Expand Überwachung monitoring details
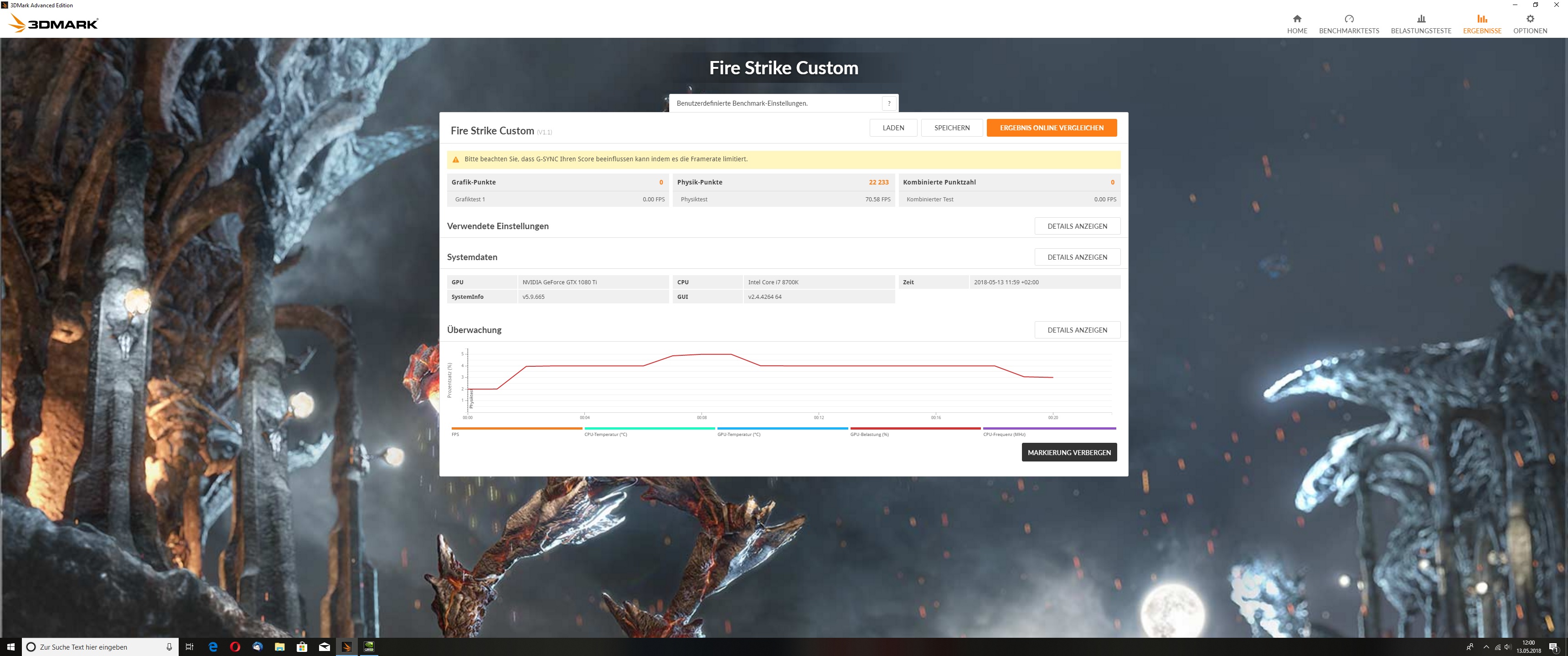The image size is (1568, 656). click(1077, 330)
